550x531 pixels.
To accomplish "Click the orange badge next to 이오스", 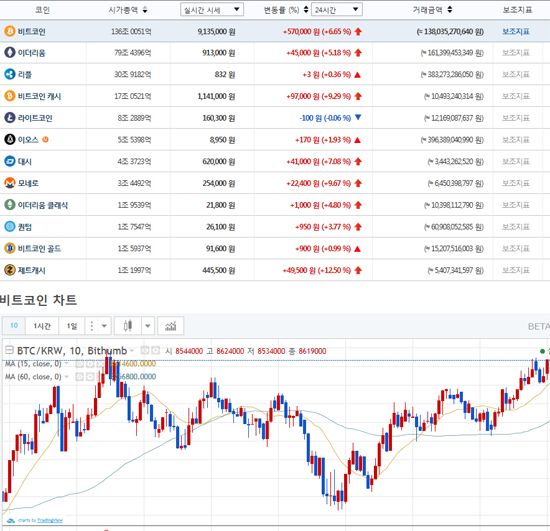I will pos(45,140).
